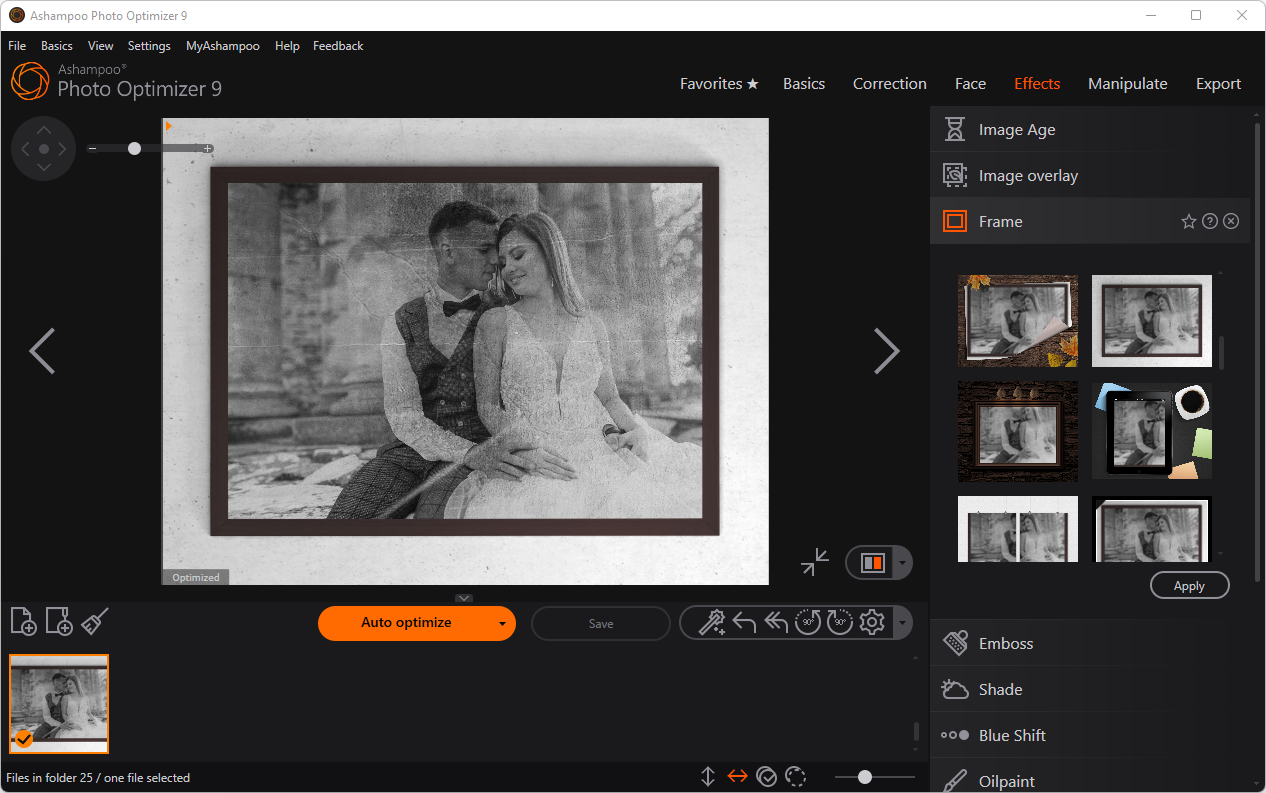The height and width of the screenshot is (793, 1266).
Task: Open the Settings menu
Action: (x=148, y=45)
